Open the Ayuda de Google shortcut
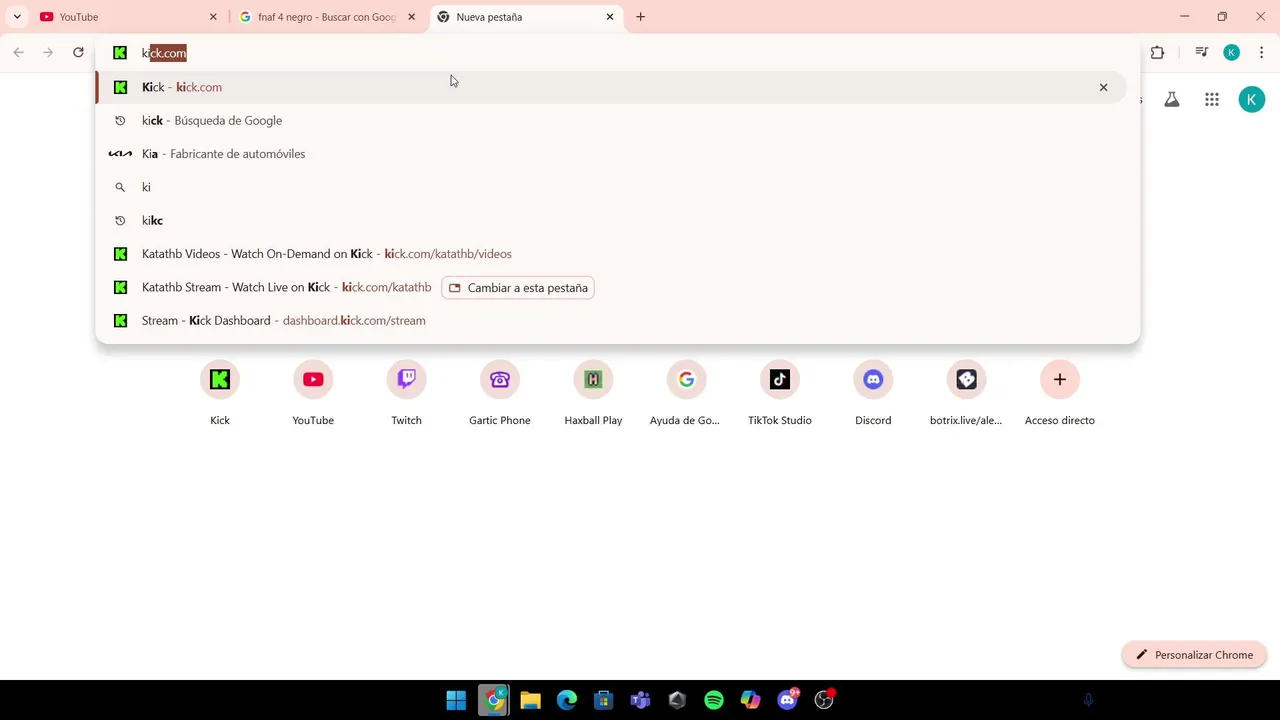This screenshot has height=720, width=1280. tap(686, 393)
